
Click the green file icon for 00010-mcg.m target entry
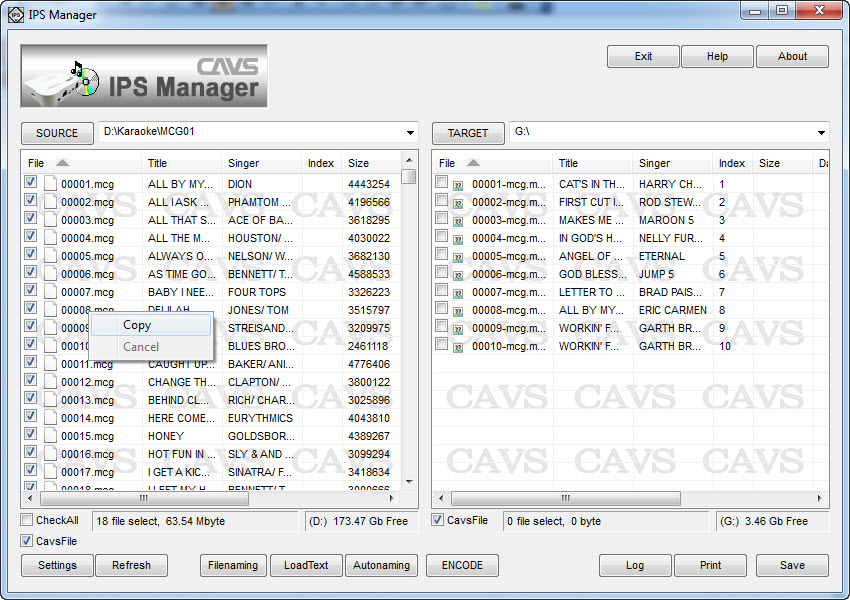[459, 347]
